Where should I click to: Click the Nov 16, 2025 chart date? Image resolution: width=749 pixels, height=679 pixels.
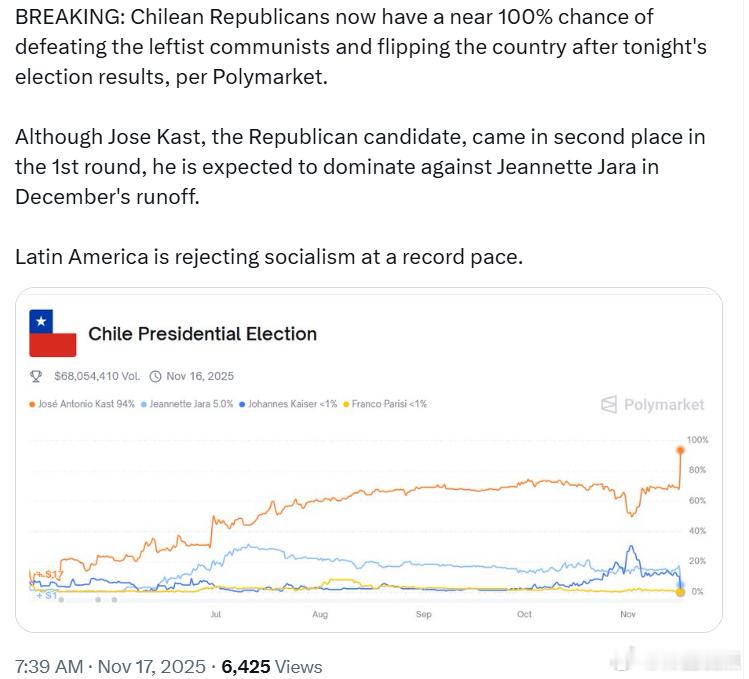(x=200, y=377)
